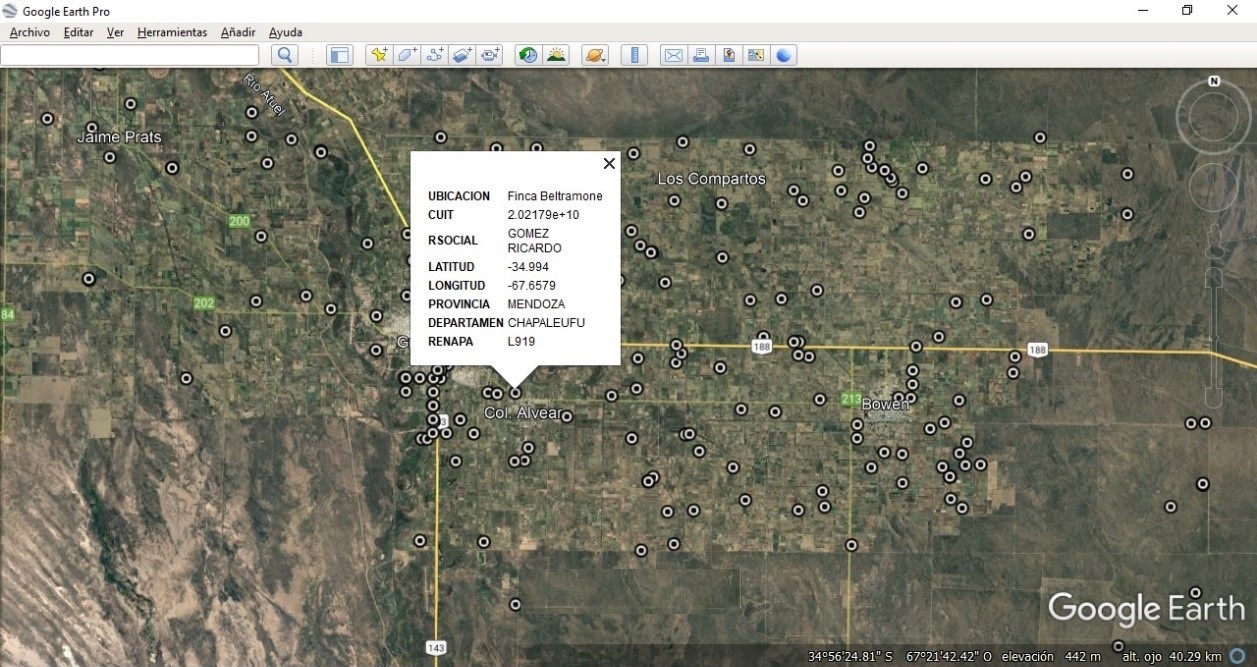Expand the Añadir menu
The height and width of the screenshot is (667, 1257).
pos(238,32)
